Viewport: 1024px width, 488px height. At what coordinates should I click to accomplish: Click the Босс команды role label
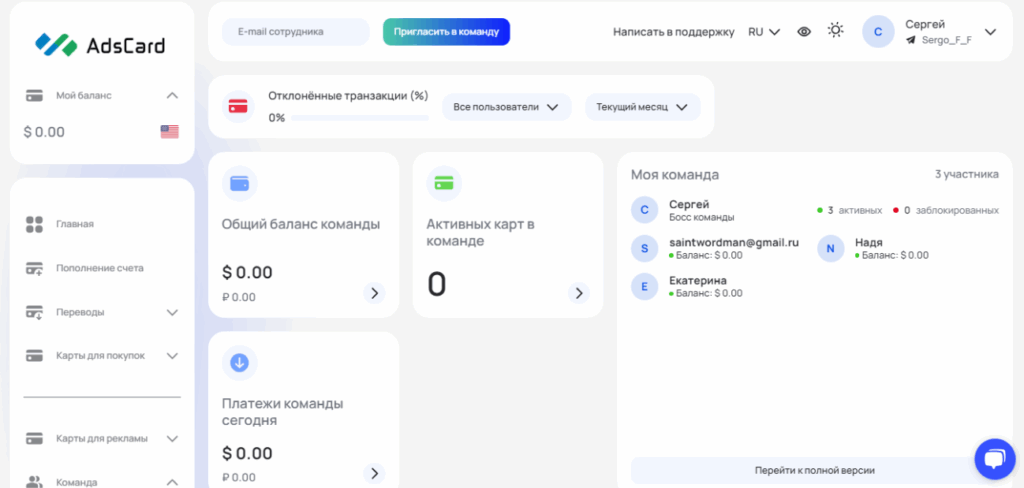pyautogui.click(x=701, y=217)
